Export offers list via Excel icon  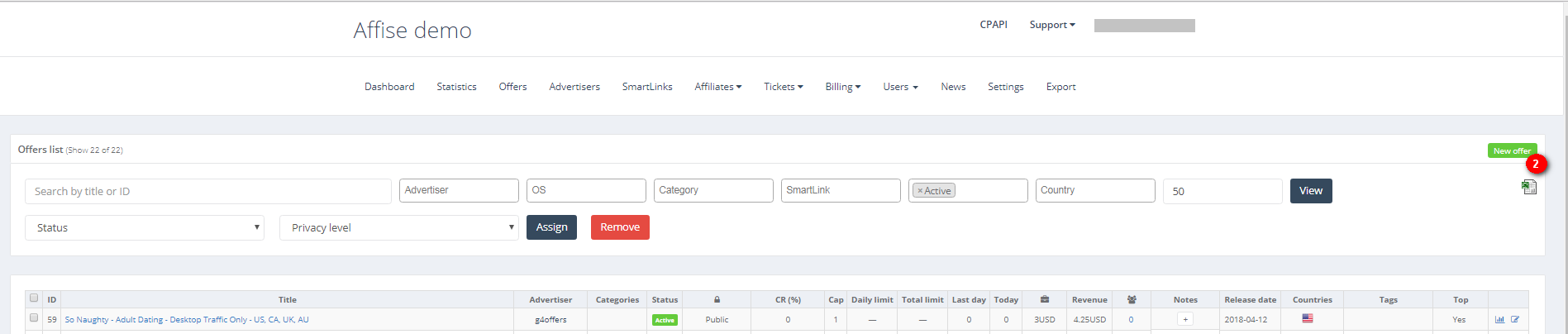1529,188
